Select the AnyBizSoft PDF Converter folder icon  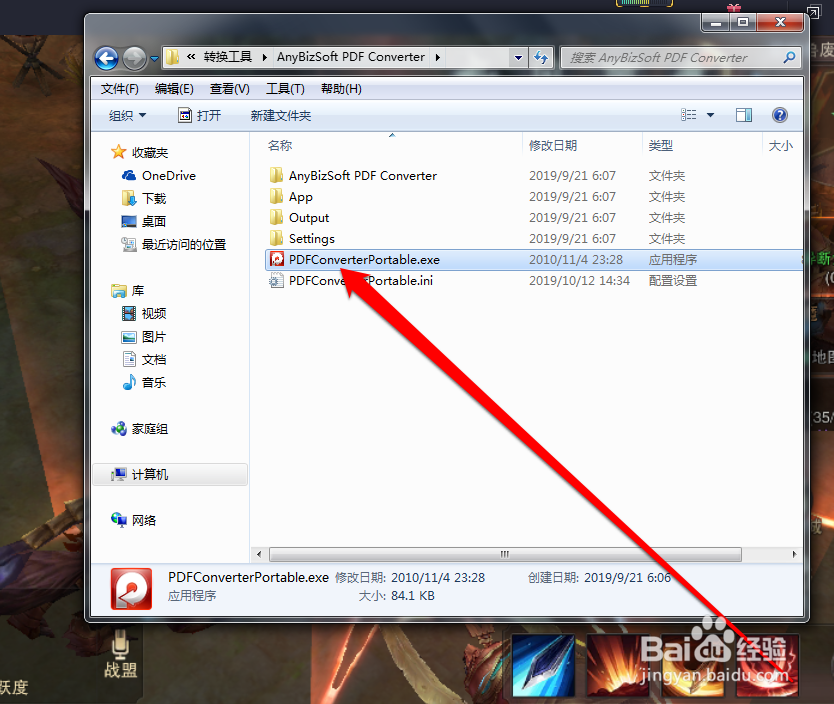click(x=276, y=175)
